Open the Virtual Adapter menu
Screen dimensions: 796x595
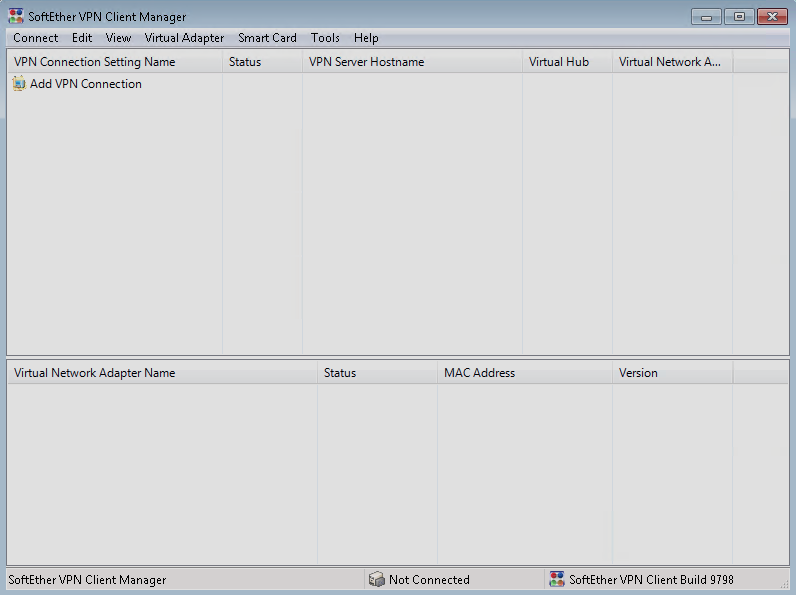tap(184, 38)
